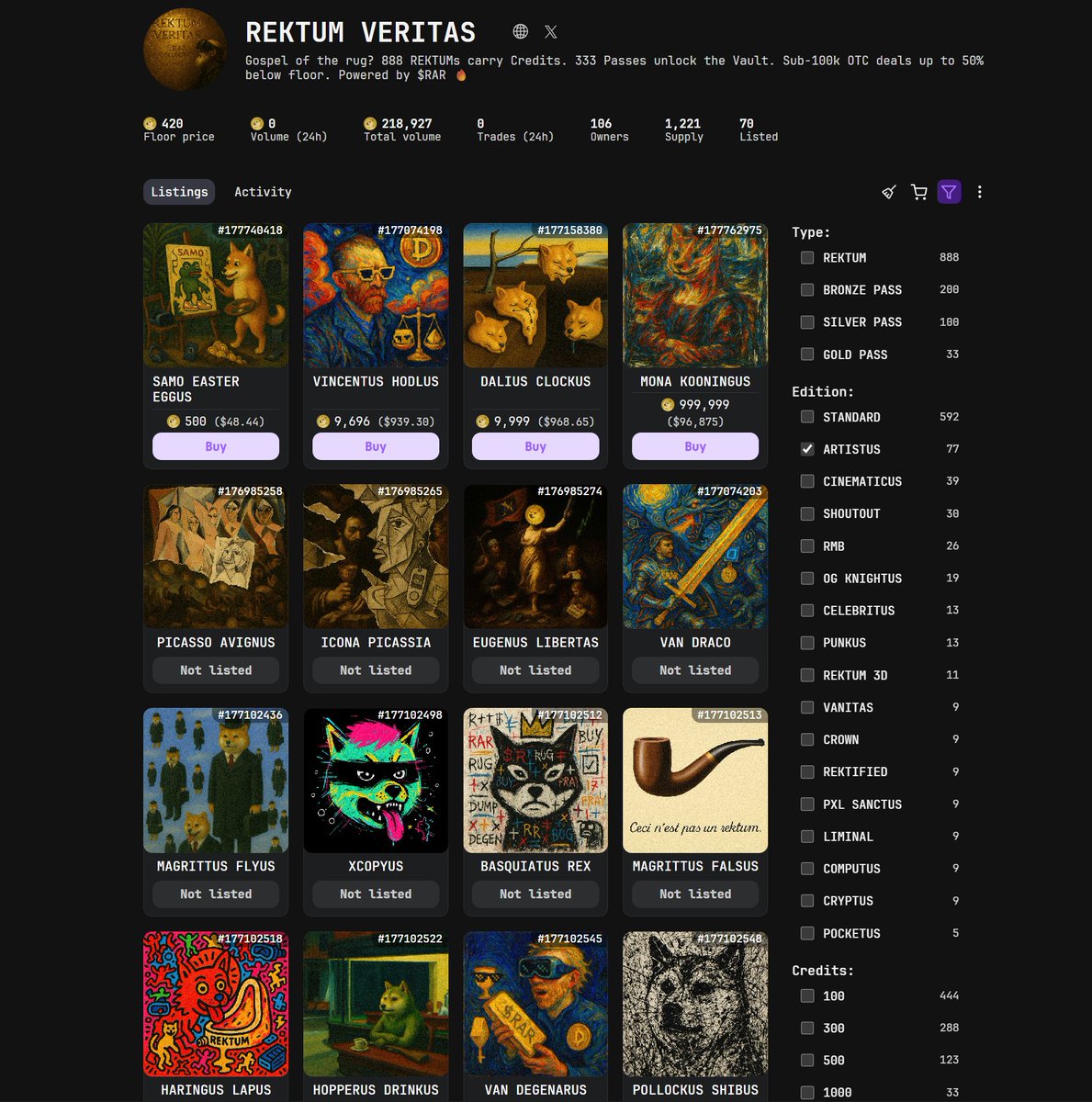This screenshot has width=1092, height=1102.
Task: Open the SAMO EASTER EGGUS artwork
Action: 216,296
